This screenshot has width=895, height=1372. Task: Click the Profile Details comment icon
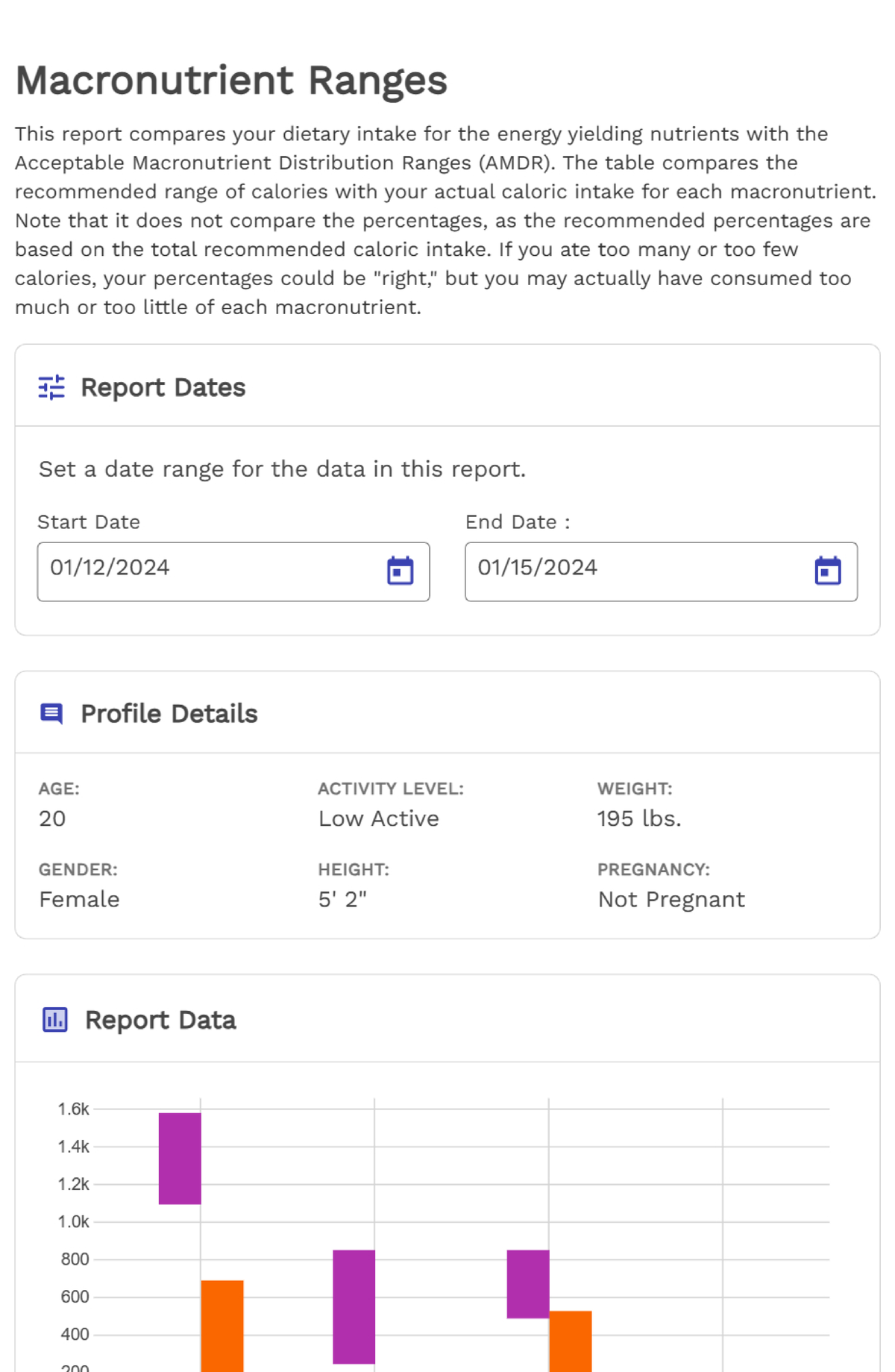tap(51, 714)
